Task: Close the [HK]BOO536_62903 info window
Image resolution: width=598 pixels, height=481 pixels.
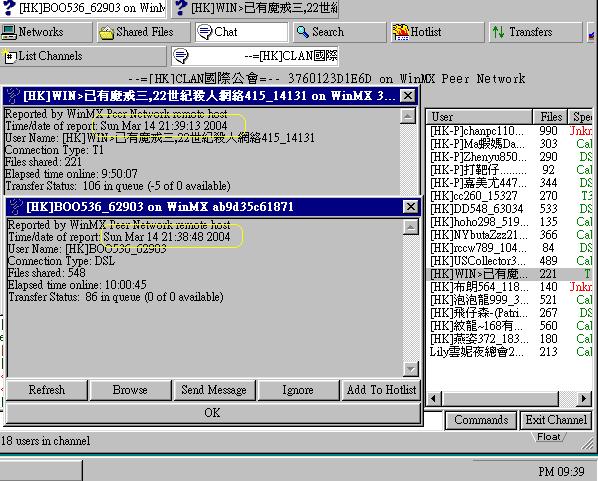Action: pyautogui.click(x=410, y=207)
